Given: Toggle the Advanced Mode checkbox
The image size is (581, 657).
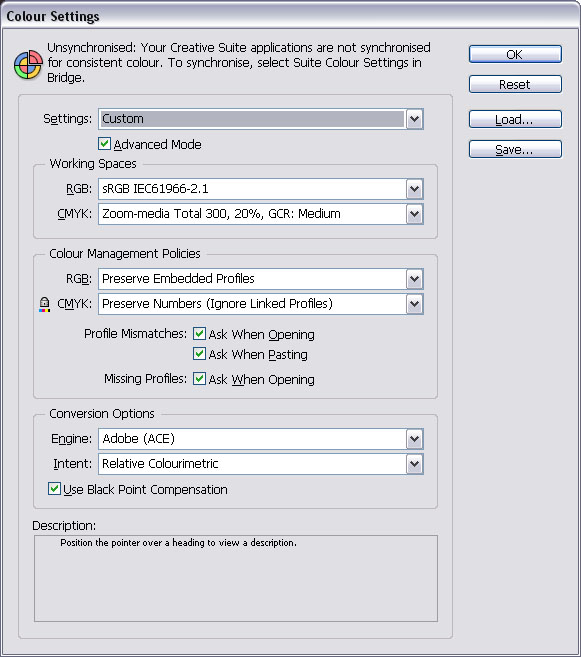Looking at the screenshot, I should click(104, 144).
